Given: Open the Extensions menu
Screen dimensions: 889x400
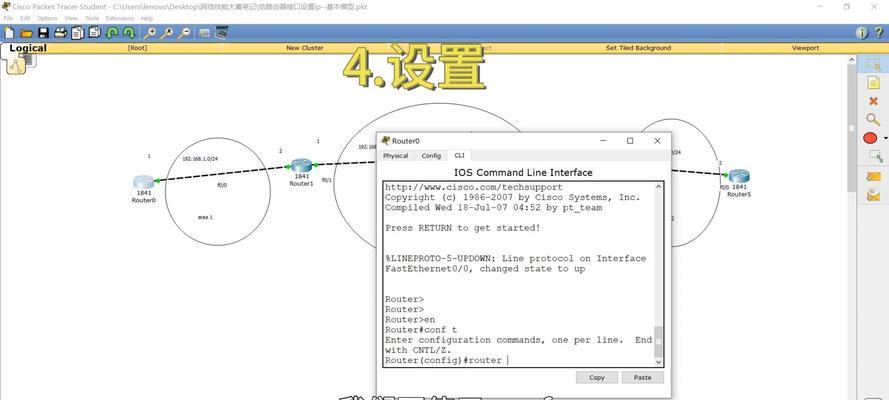Looking at the screenshot, I should [120, 18].
